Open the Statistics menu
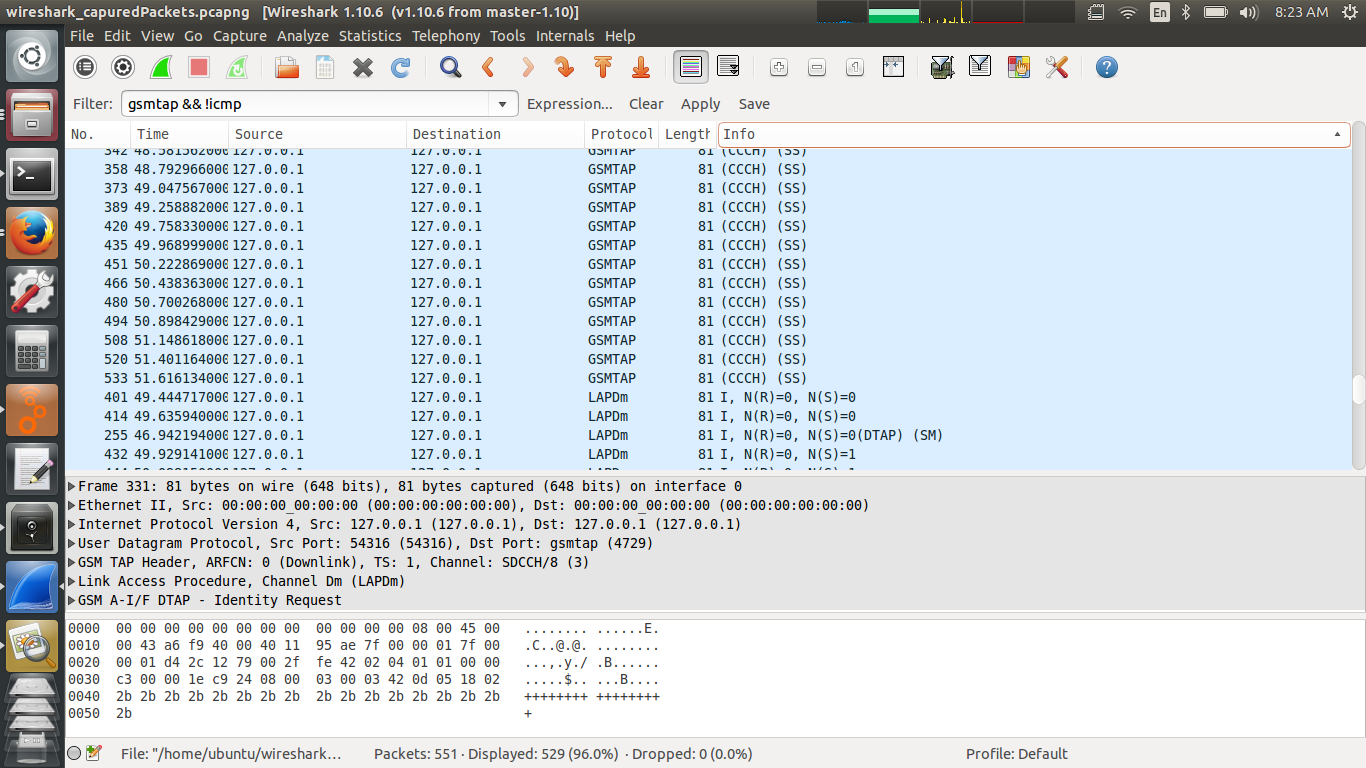This screenshot has width=1366, height=768. (370, 36)
